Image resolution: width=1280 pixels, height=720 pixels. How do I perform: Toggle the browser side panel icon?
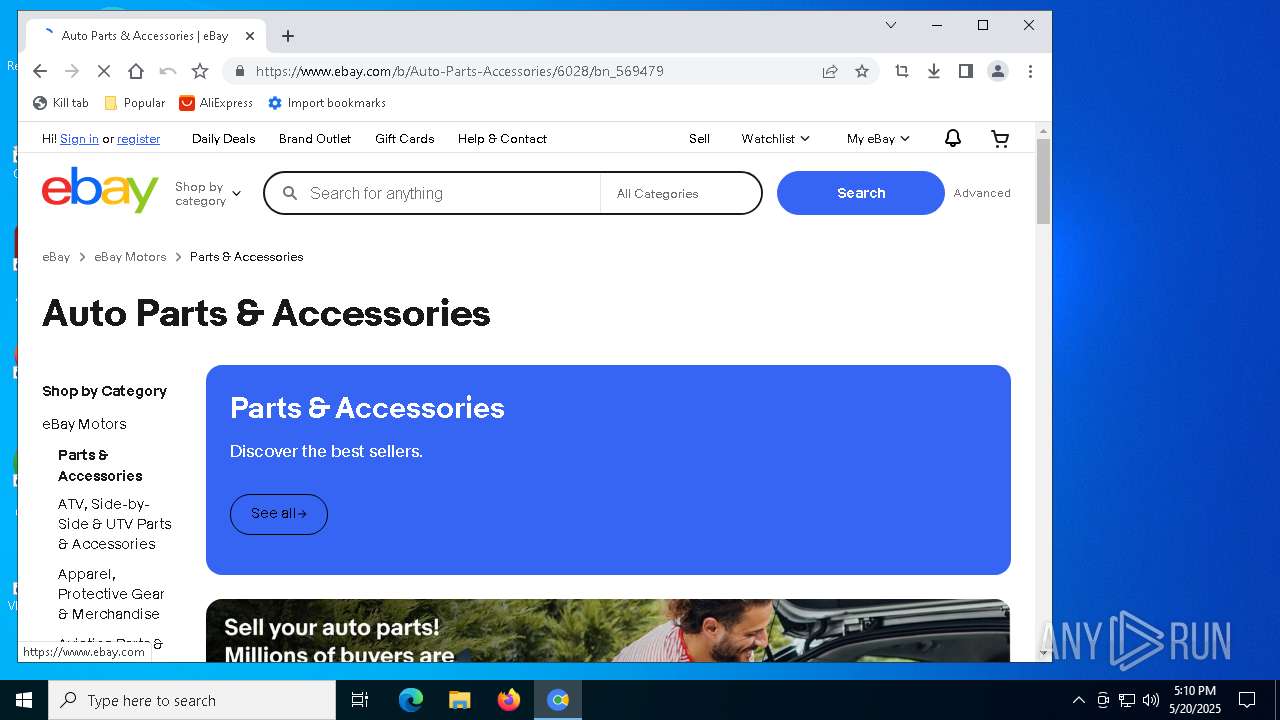966,71
